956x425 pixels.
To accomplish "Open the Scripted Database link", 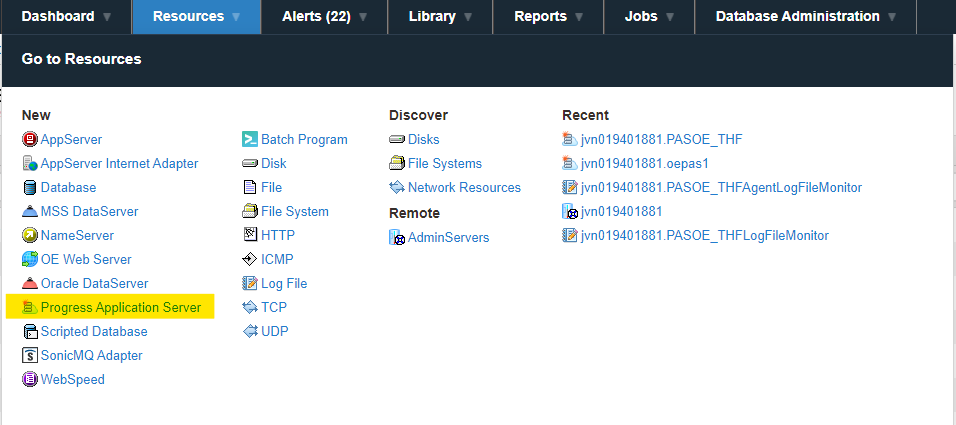I will (x=94, y=332).
